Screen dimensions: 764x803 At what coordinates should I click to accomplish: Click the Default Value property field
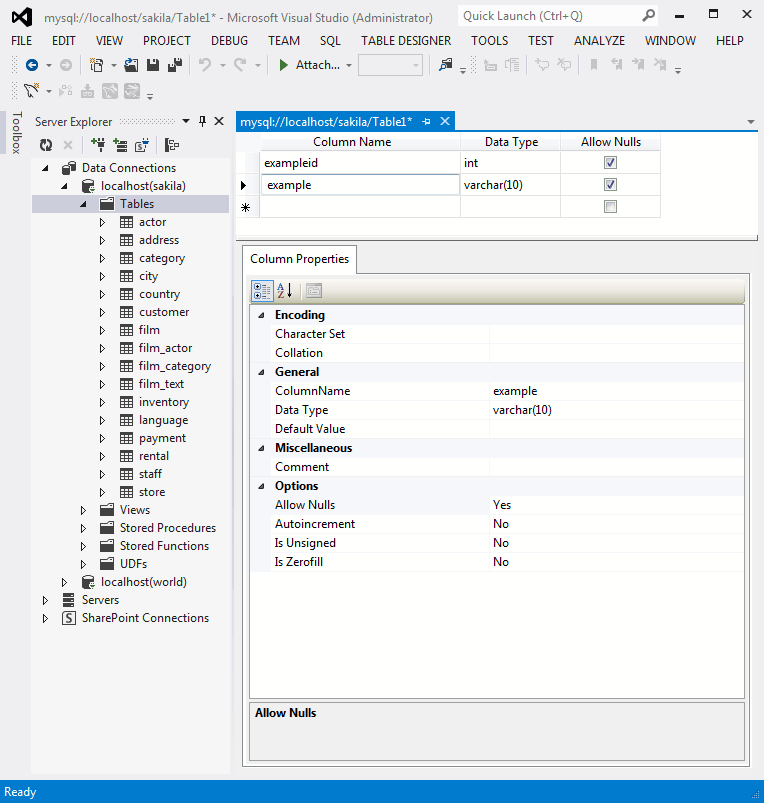pyautogui.click(x=617, y=429)
